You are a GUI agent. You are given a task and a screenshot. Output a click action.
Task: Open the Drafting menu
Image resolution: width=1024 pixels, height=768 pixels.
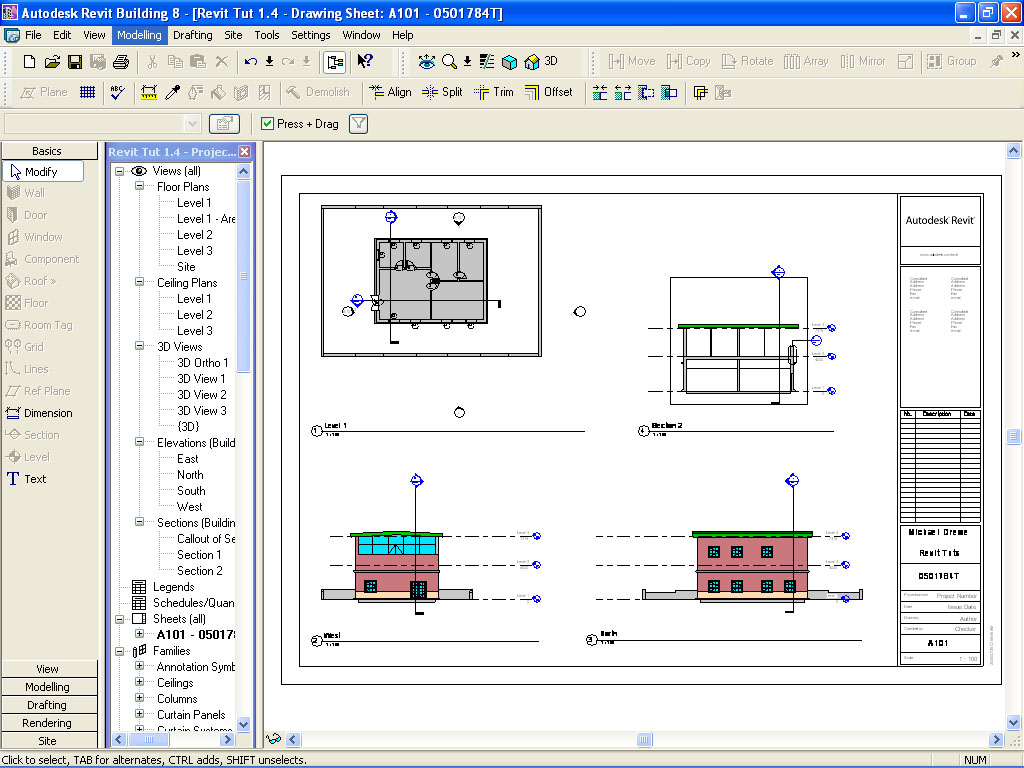coord(193,35)
